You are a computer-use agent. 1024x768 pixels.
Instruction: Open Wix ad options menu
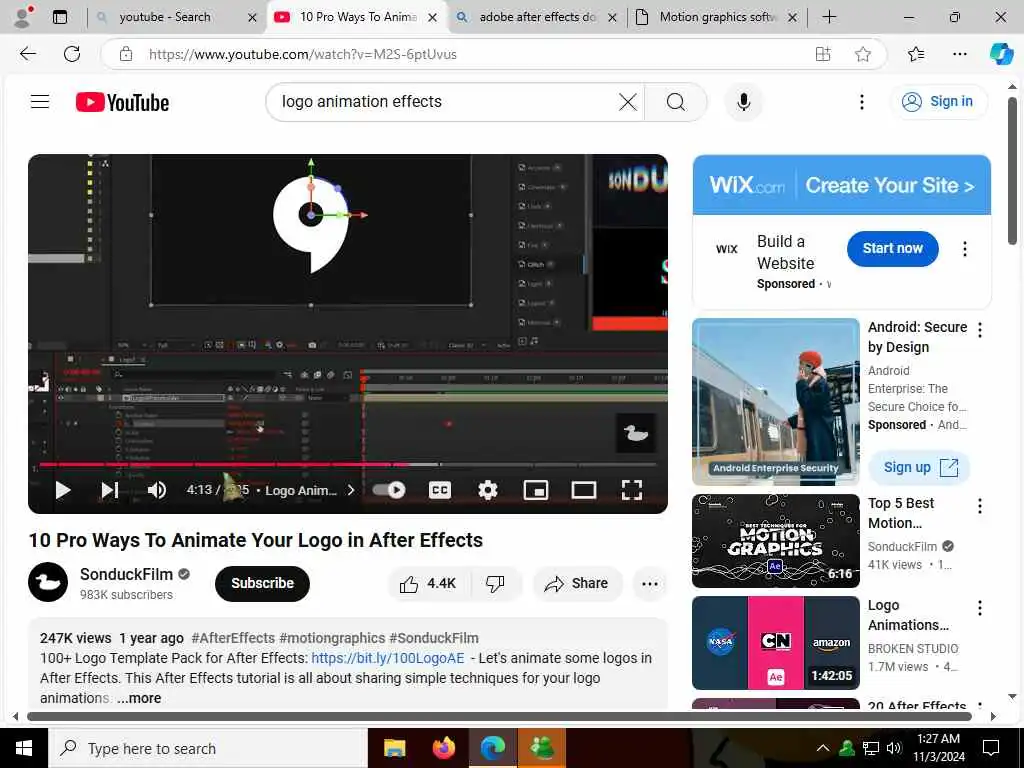pyautogui.click(x=965, y=249)
